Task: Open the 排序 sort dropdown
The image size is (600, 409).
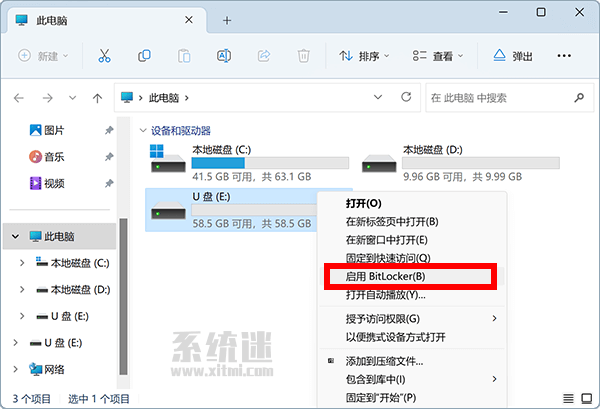Action: [x=364, y=56]
